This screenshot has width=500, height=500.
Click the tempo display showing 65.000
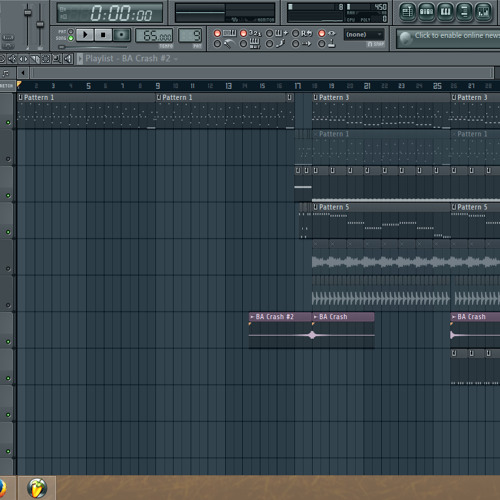[x=154, y=36]
